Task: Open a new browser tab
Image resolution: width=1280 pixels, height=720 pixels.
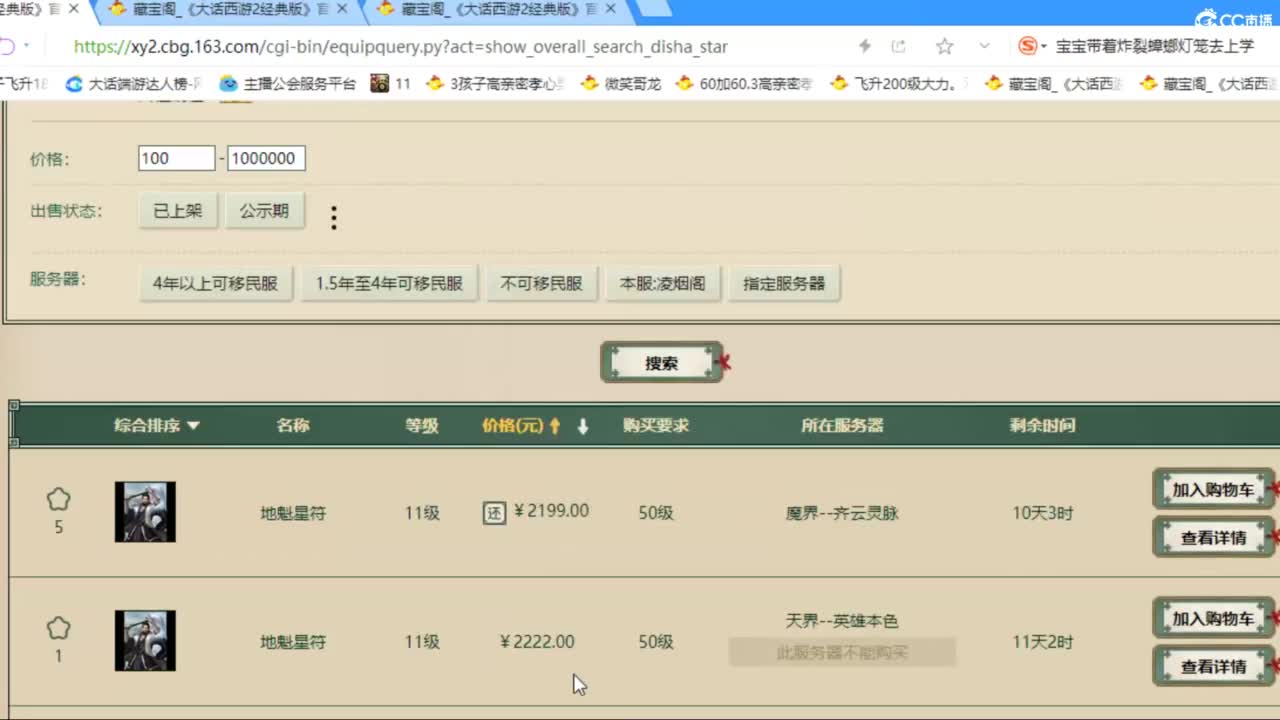Action: click(653, 9)
